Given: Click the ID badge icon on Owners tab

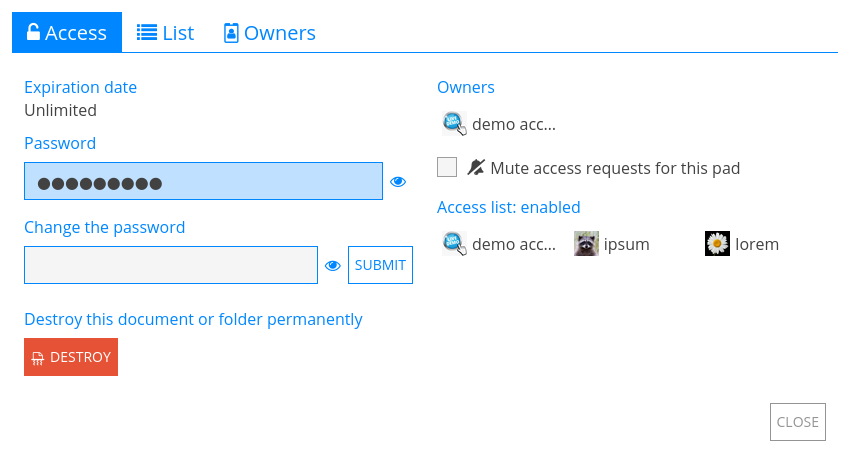Looking at the screenshot, I should (x=231, y=32).
